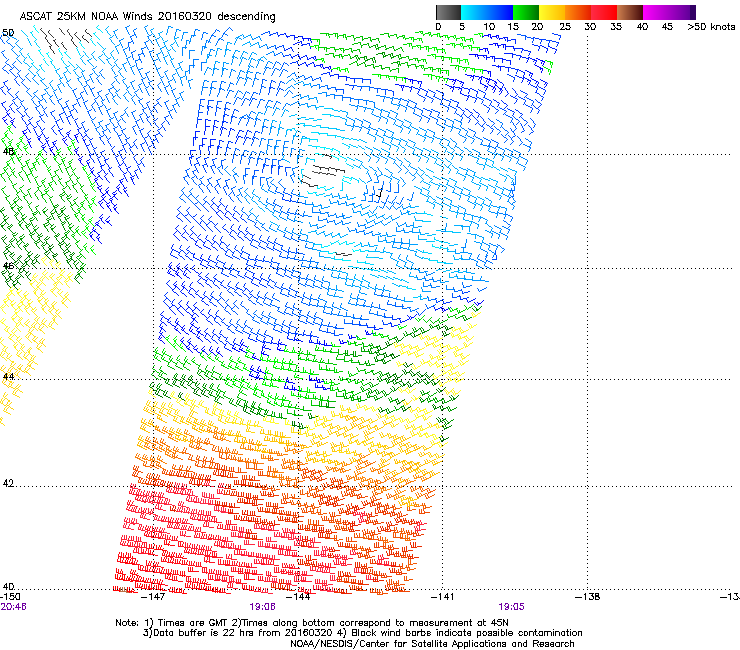Click the longitude label '-141'
This screenshot has width=740, height=650.
(443, 597)
